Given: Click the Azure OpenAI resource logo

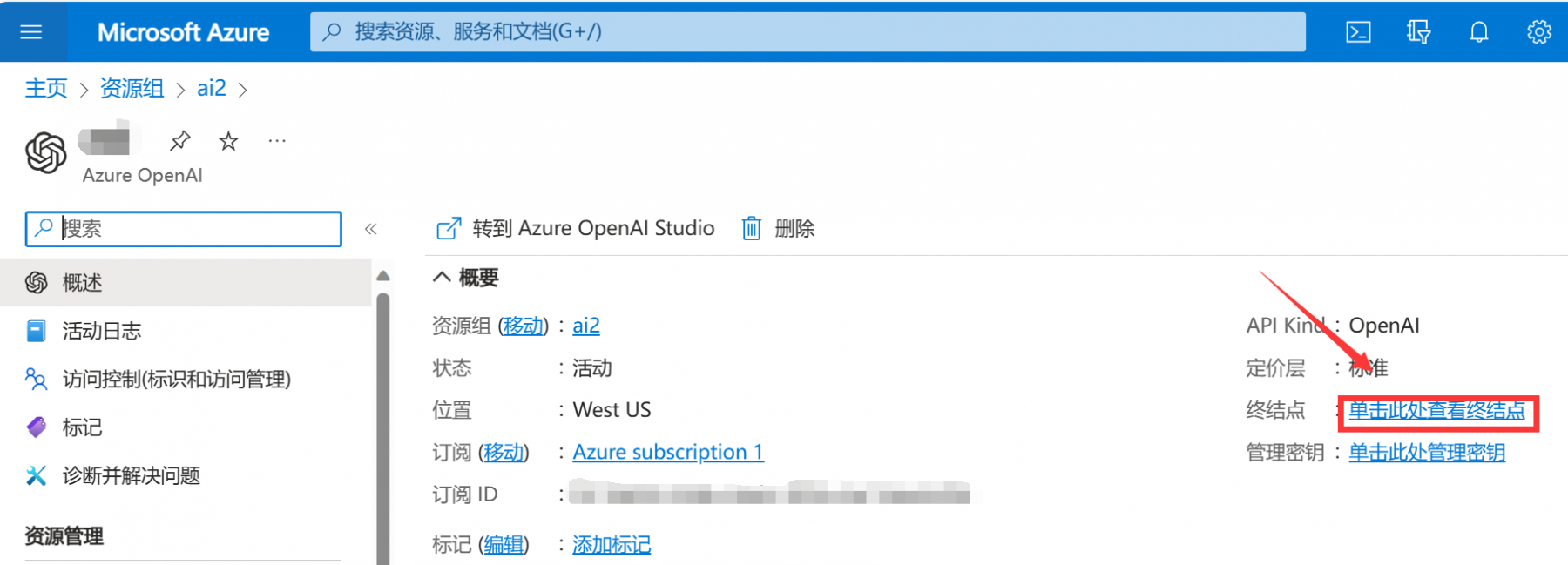Looking at the screenshot, I should [45, 153].
